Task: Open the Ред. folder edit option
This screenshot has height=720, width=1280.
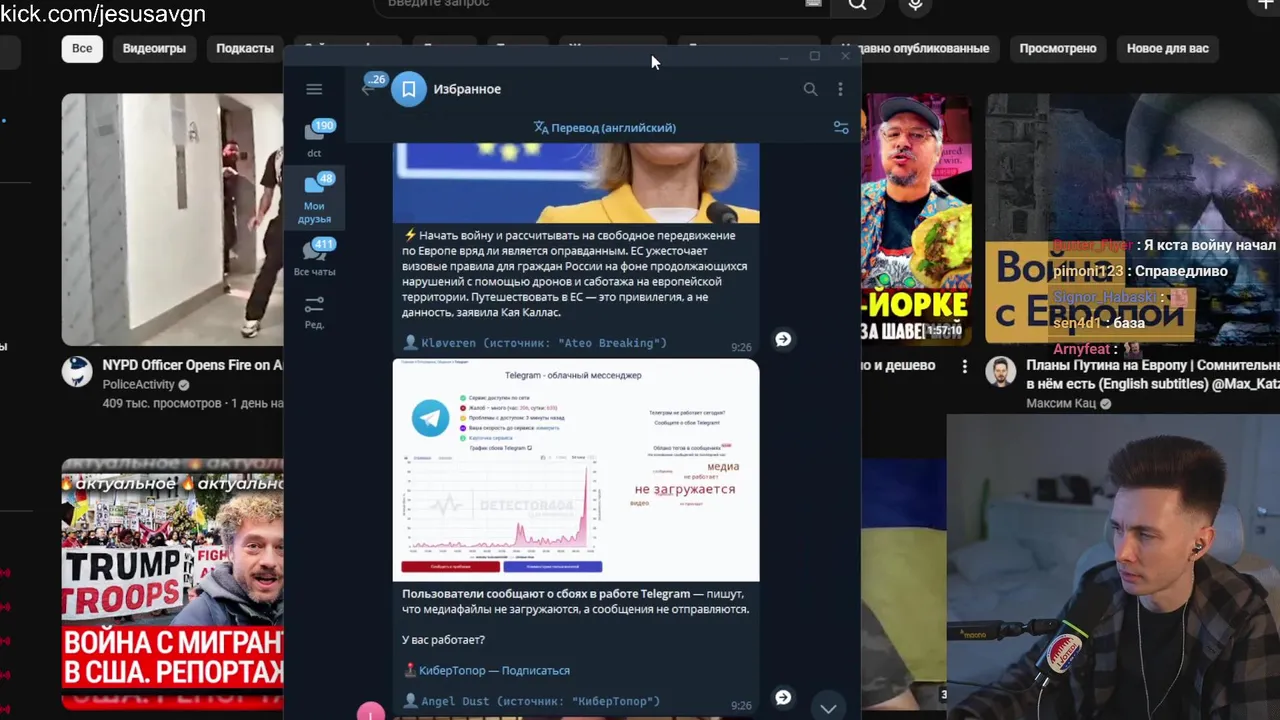Action: click(x=314, y=311)
